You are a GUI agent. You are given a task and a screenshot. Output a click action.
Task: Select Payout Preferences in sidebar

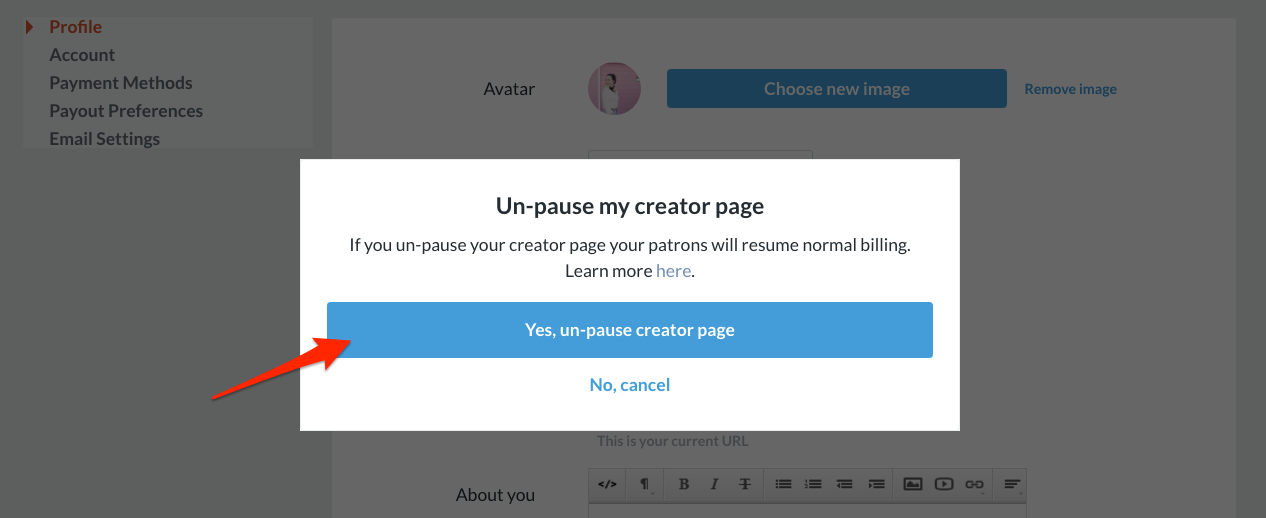tap(126, 111)
